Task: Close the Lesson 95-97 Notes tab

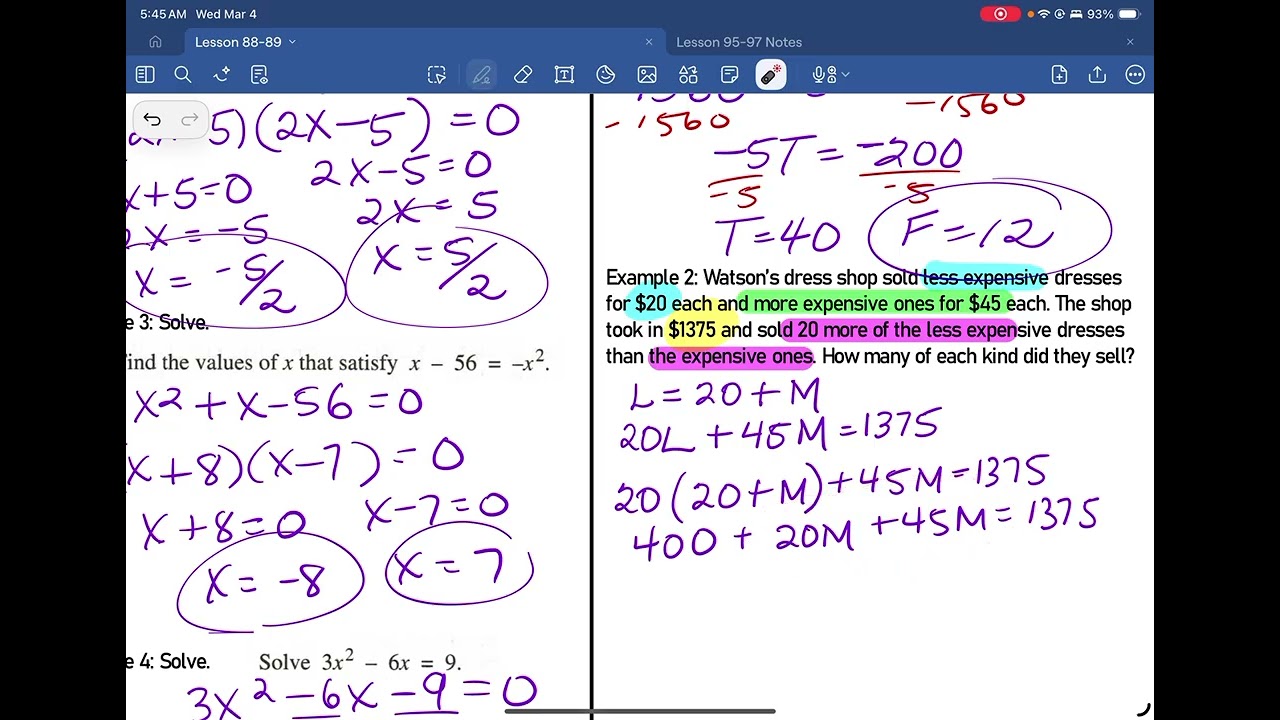Action: point(1130,42)
